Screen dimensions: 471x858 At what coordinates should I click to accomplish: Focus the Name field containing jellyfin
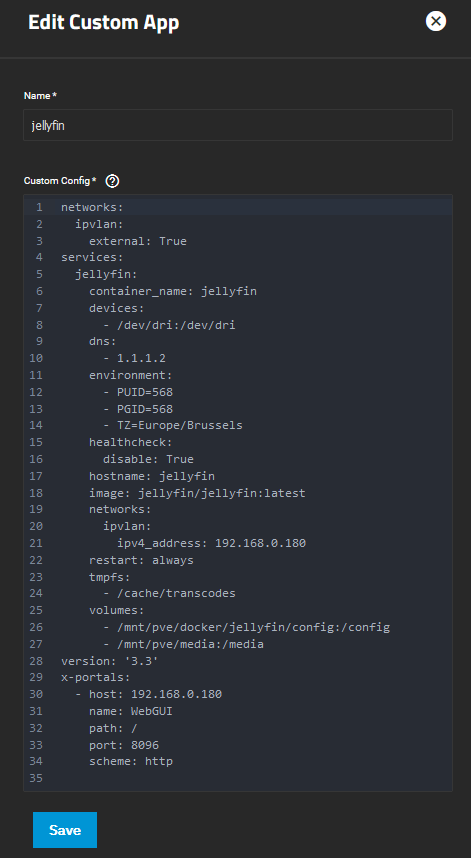pos(237,125)
